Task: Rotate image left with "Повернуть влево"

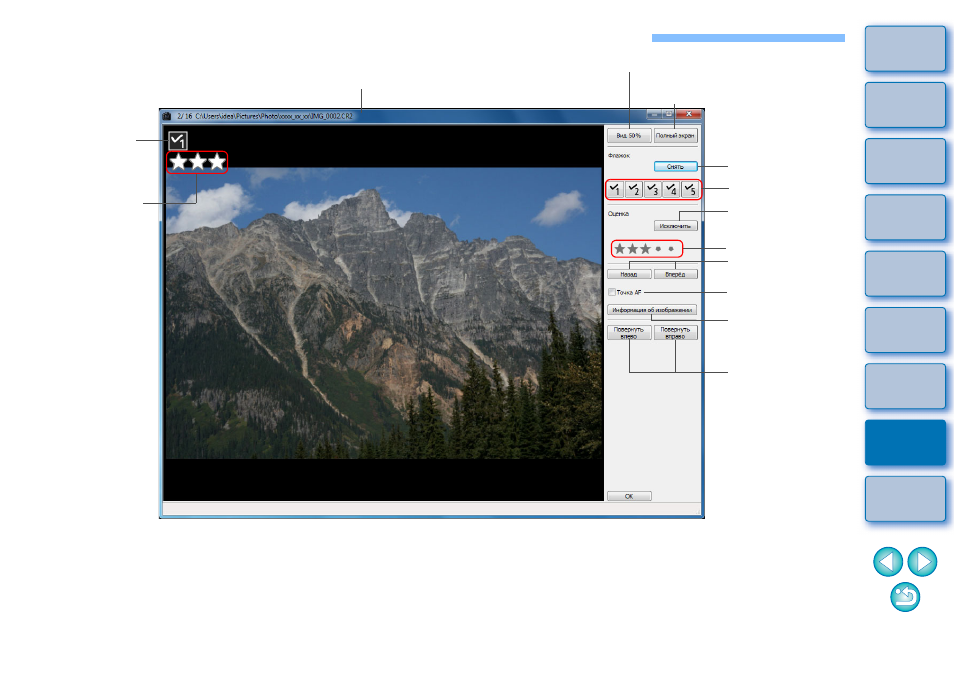Action: 629,333
